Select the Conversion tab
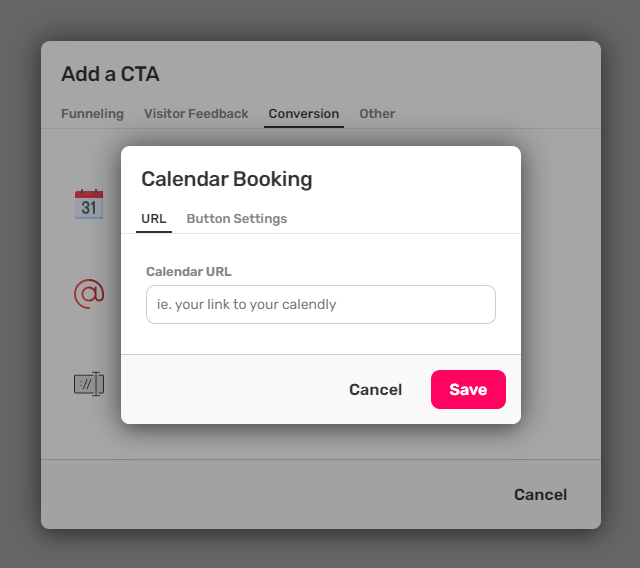Screen dimensions: 640x568 click(304, 114)
